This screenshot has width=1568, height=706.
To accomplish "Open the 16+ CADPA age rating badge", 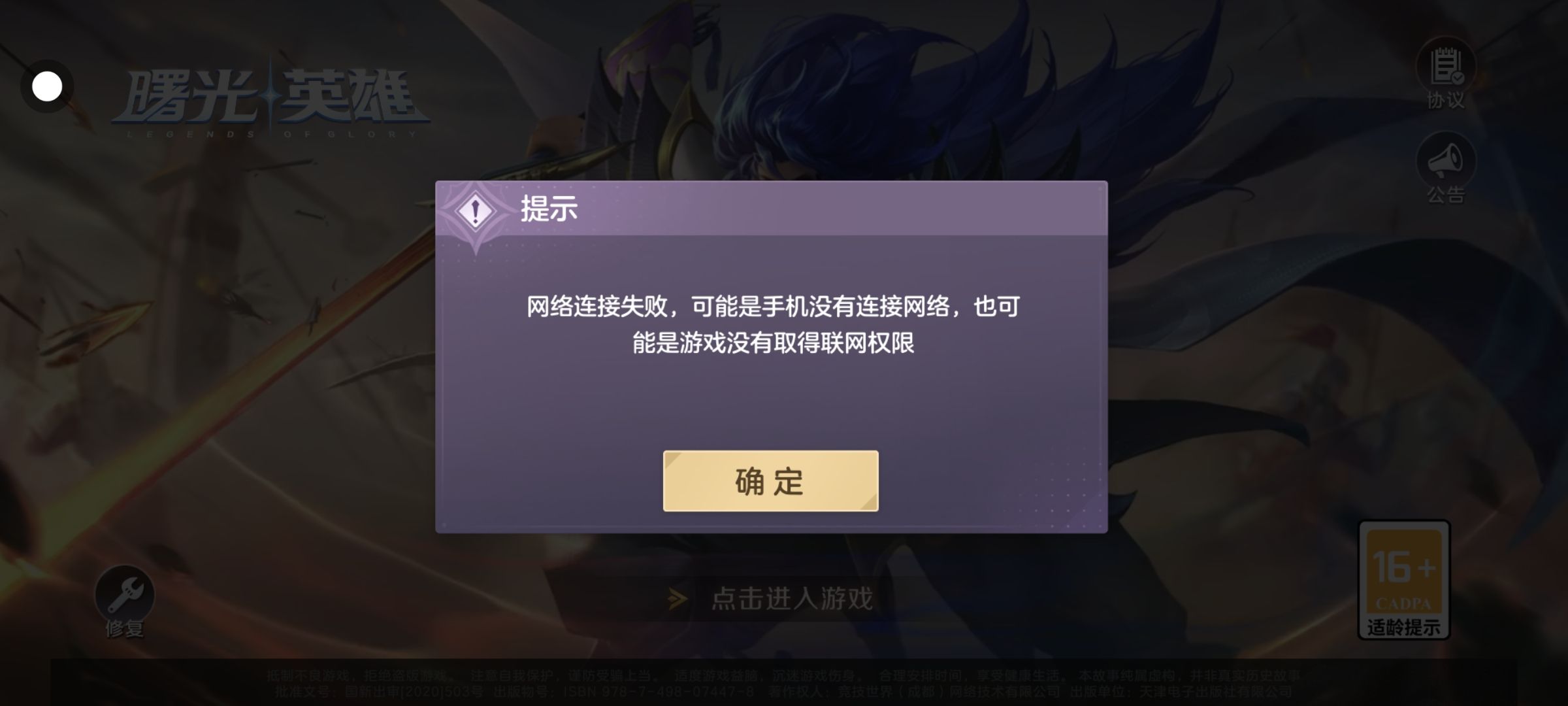I will tap(1404, 579).
